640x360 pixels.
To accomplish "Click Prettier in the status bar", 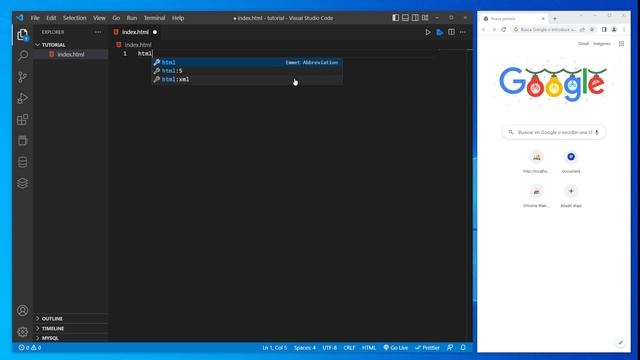I will coord(427,348).
